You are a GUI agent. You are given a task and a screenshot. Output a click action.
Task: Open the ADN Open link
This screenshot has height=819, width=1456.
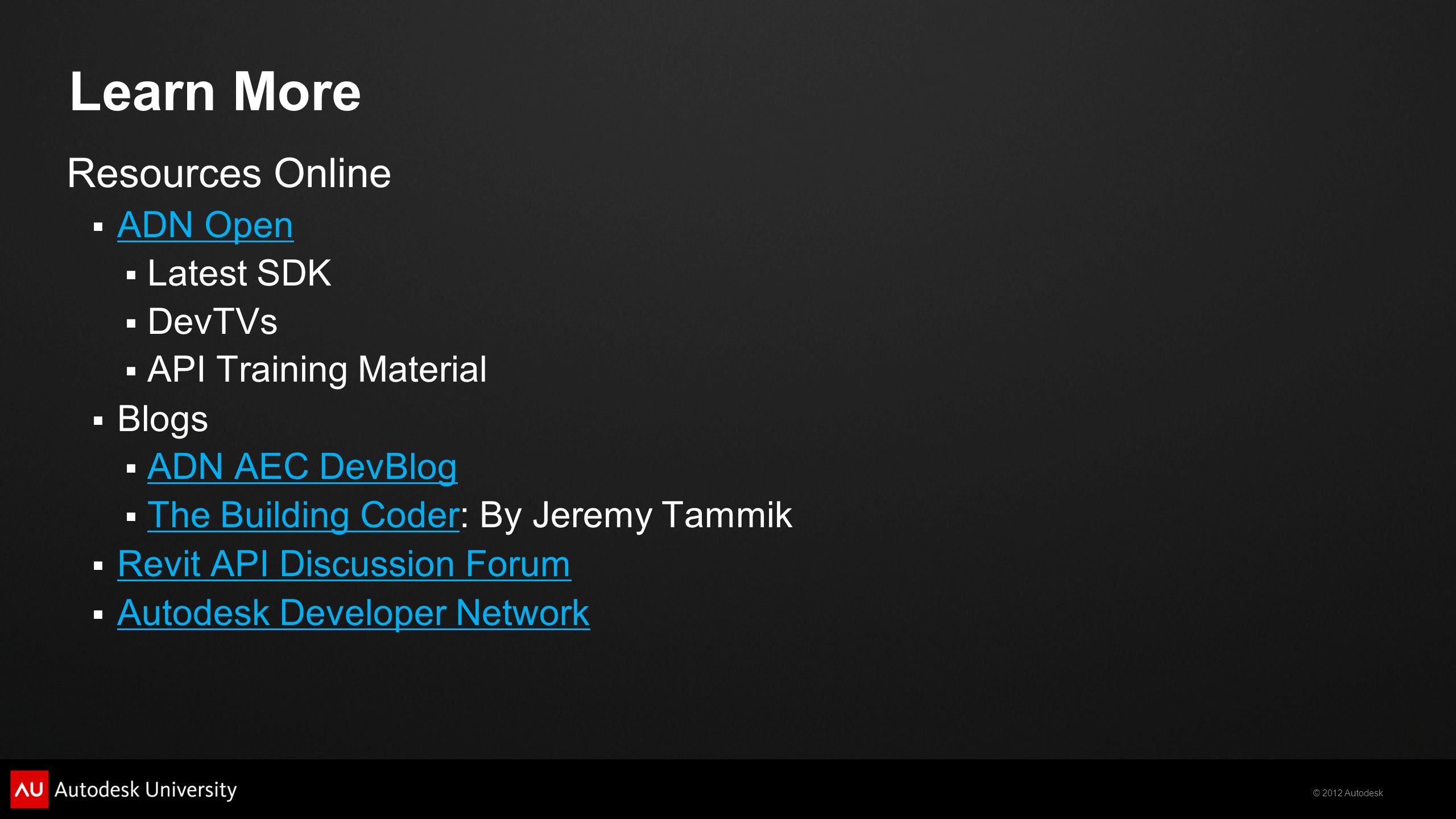205,225
